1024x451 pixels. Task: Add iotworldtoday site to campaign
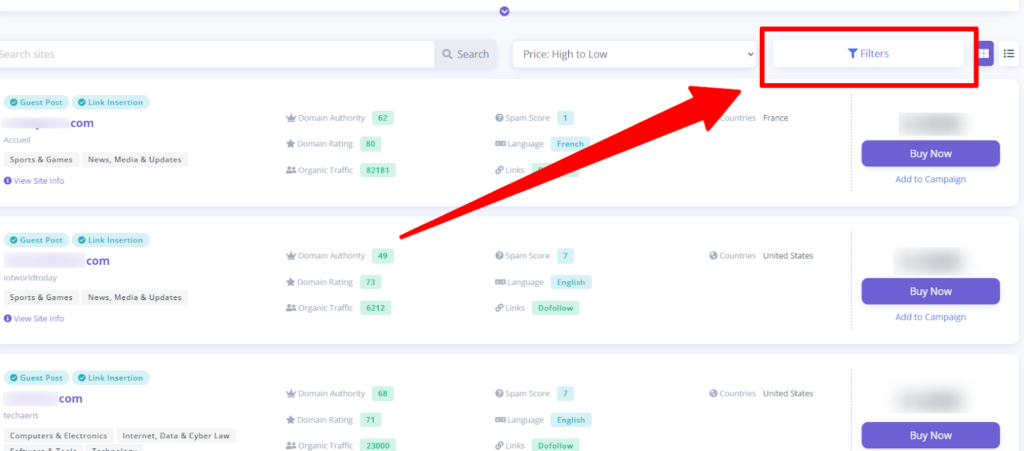tap(931, 317)
